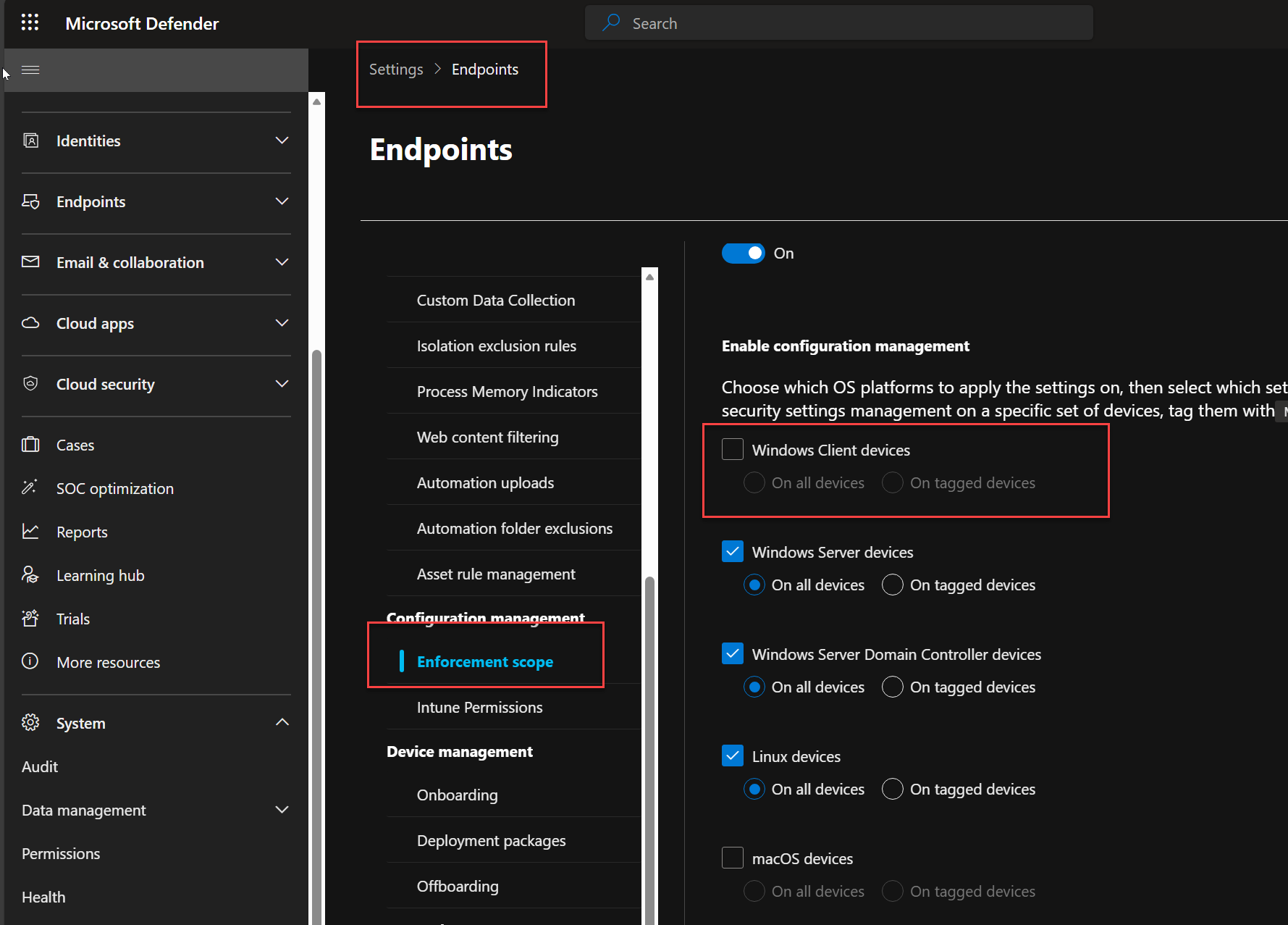1288x925 pixels.
Task: Click the Cloud apps cloud icon
Action: [x=30, y=323]
